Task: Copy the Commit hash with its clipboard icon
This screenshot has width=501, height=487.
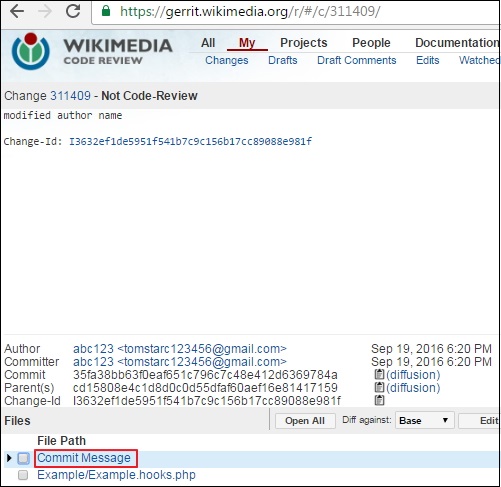Action: tap(379, 374)
